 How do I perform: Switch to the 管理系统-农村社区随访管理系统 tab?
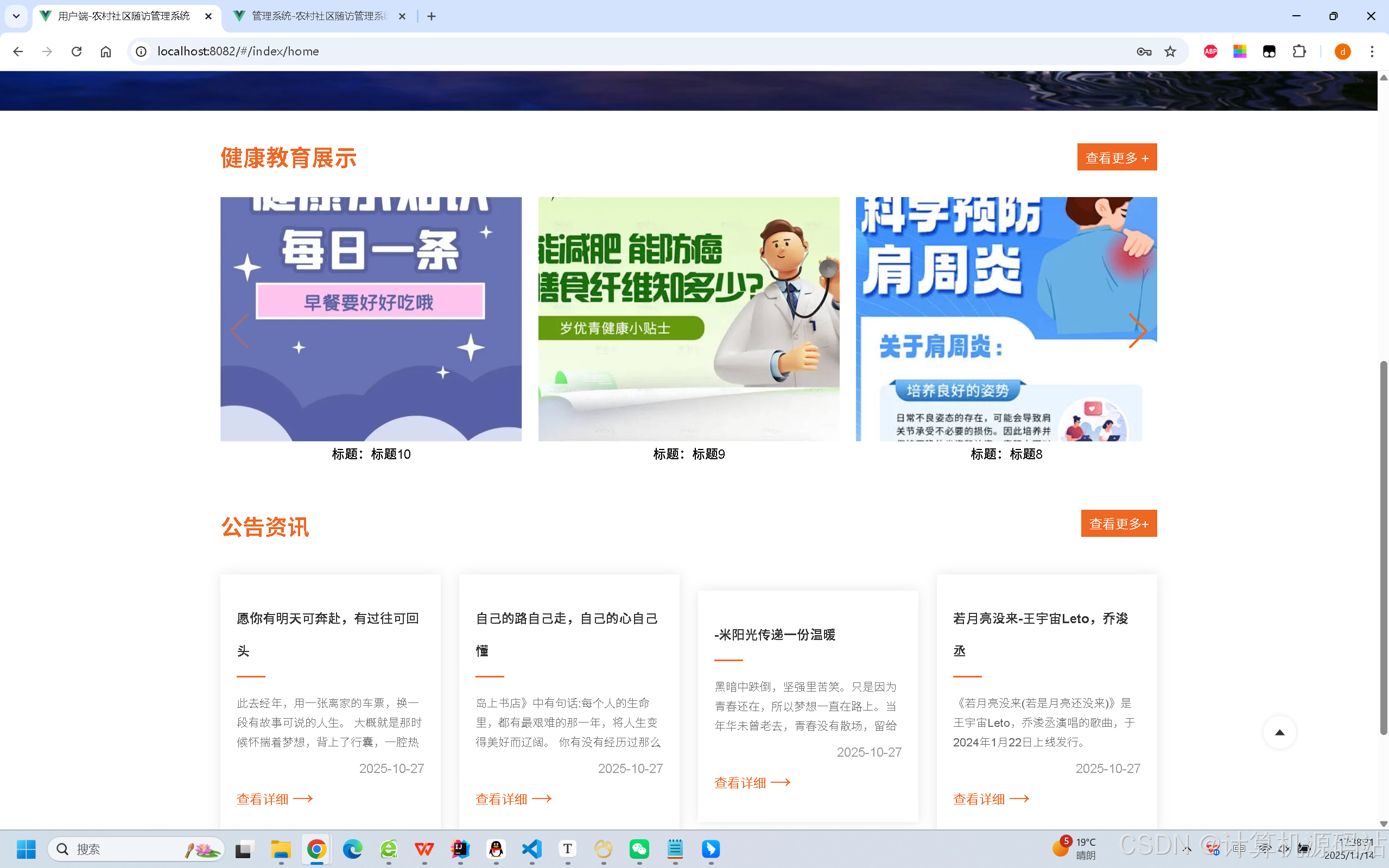(320, 17)
